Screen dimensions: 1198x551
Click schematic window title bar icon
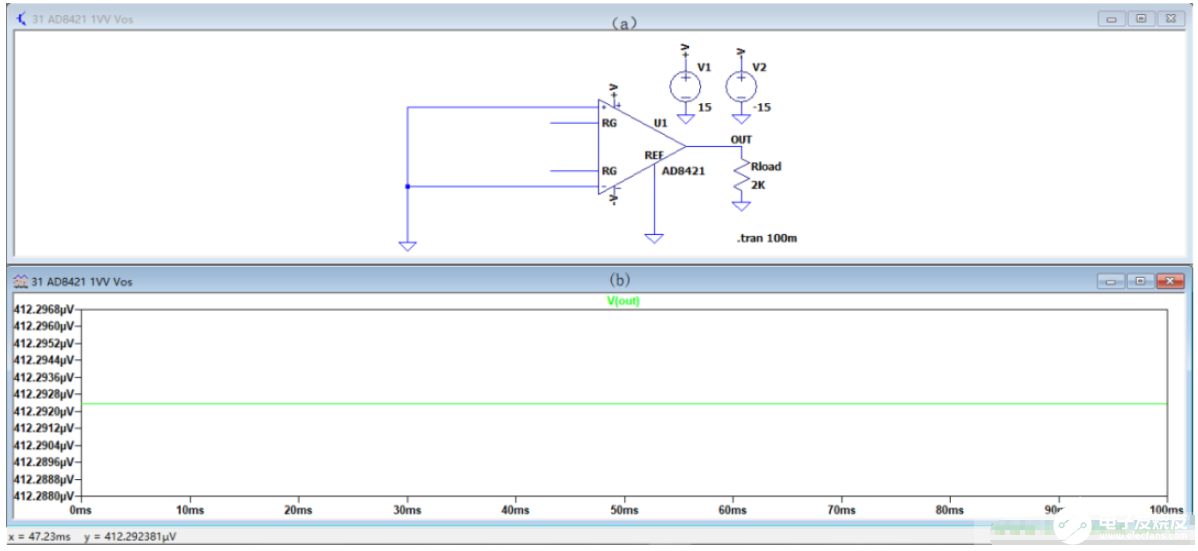(21, 18)
